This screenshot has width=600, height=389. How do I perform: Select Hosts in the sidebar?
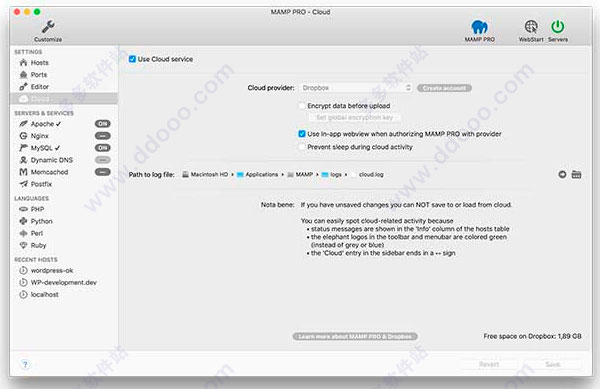click(x=64, y=62)
